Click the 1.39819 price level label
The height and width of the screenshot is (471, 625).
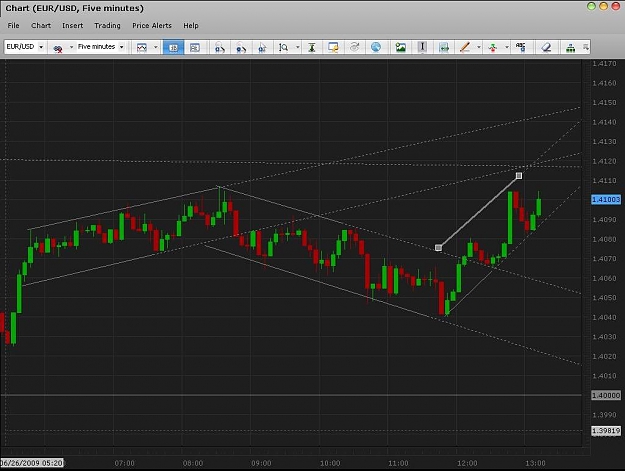tap(606, 431)
